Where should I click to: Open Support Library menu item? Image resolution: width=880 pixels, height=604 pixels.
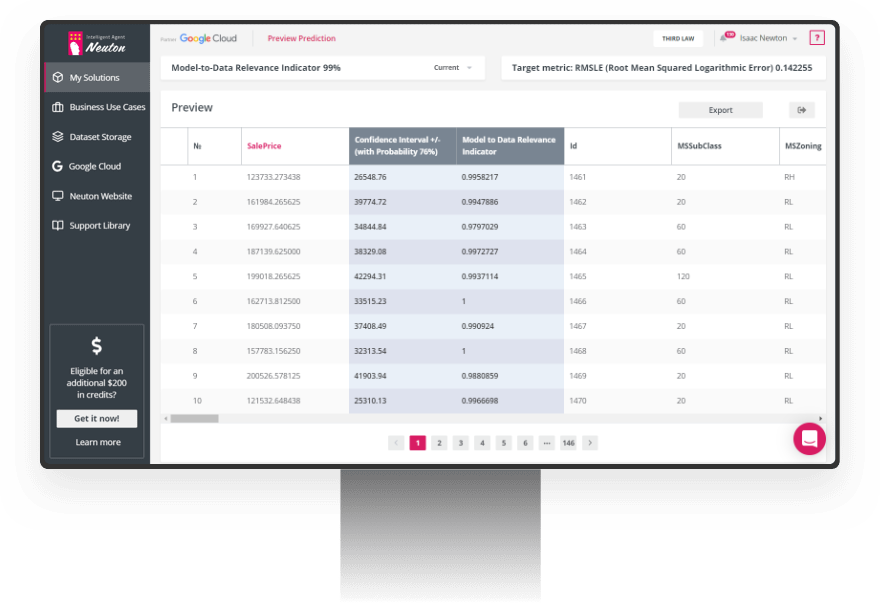pos(97,226)
